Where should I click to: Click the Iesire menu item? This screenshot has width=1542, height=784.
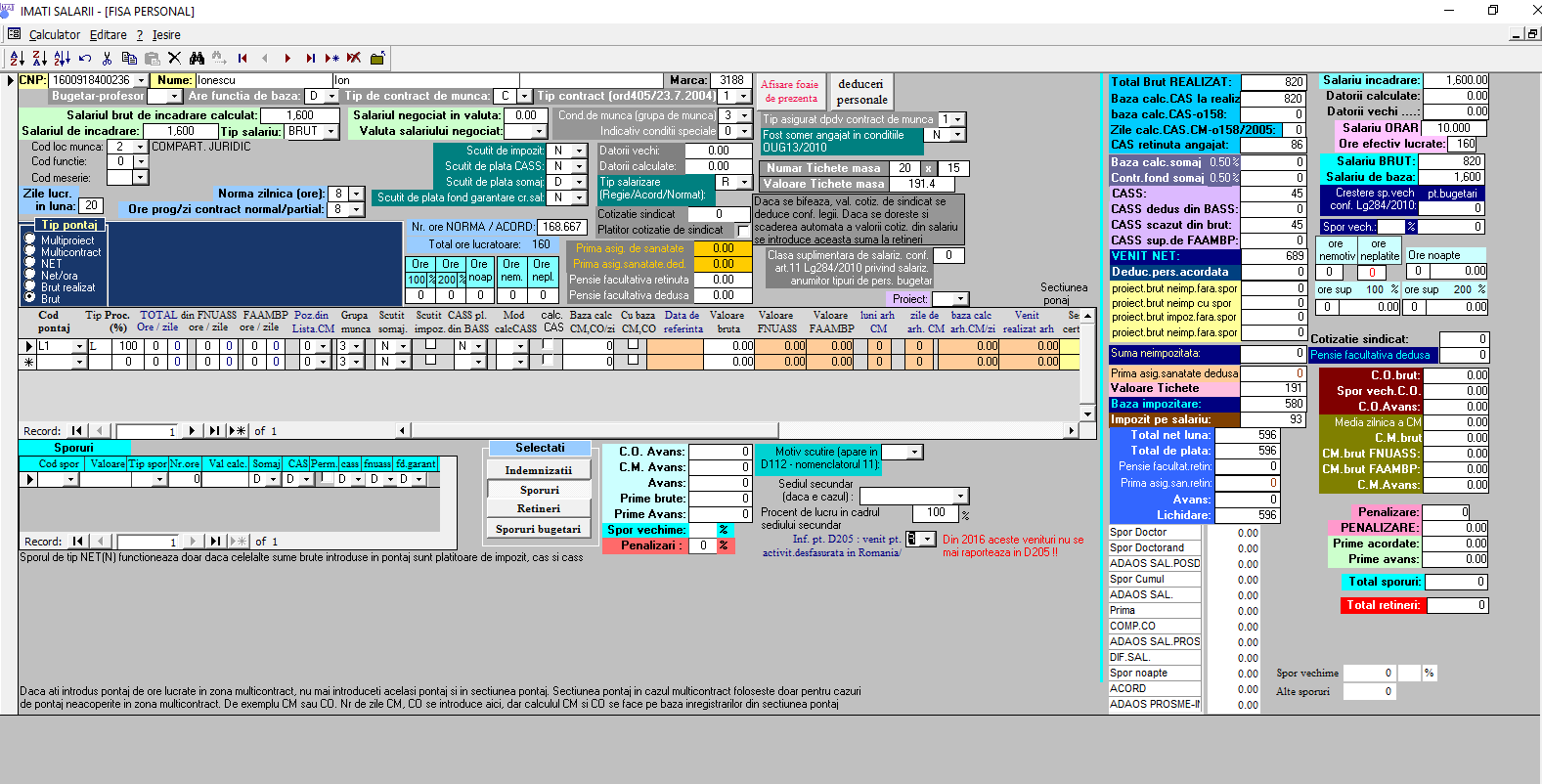166,35
